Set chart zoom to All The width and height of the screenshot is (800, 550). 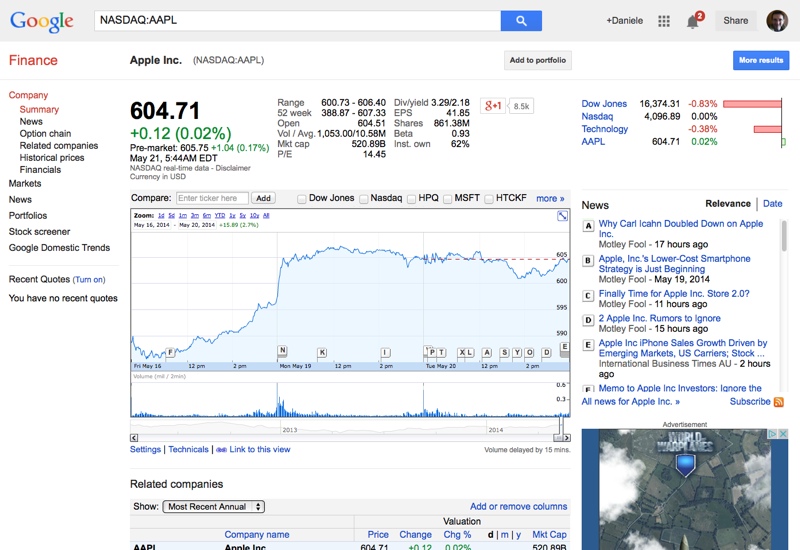(266, 215)
